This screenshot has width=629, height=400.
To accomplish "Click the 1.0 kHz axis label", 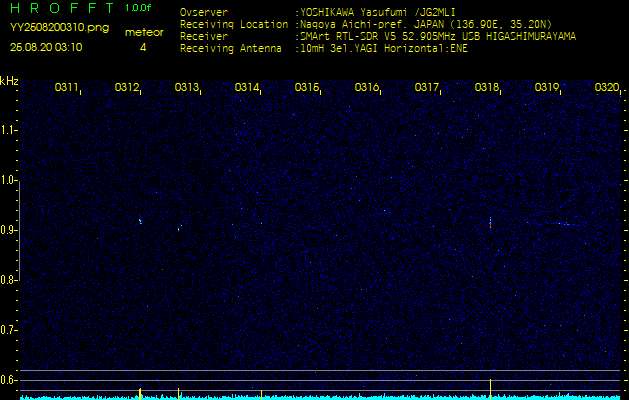I will 8,180.
